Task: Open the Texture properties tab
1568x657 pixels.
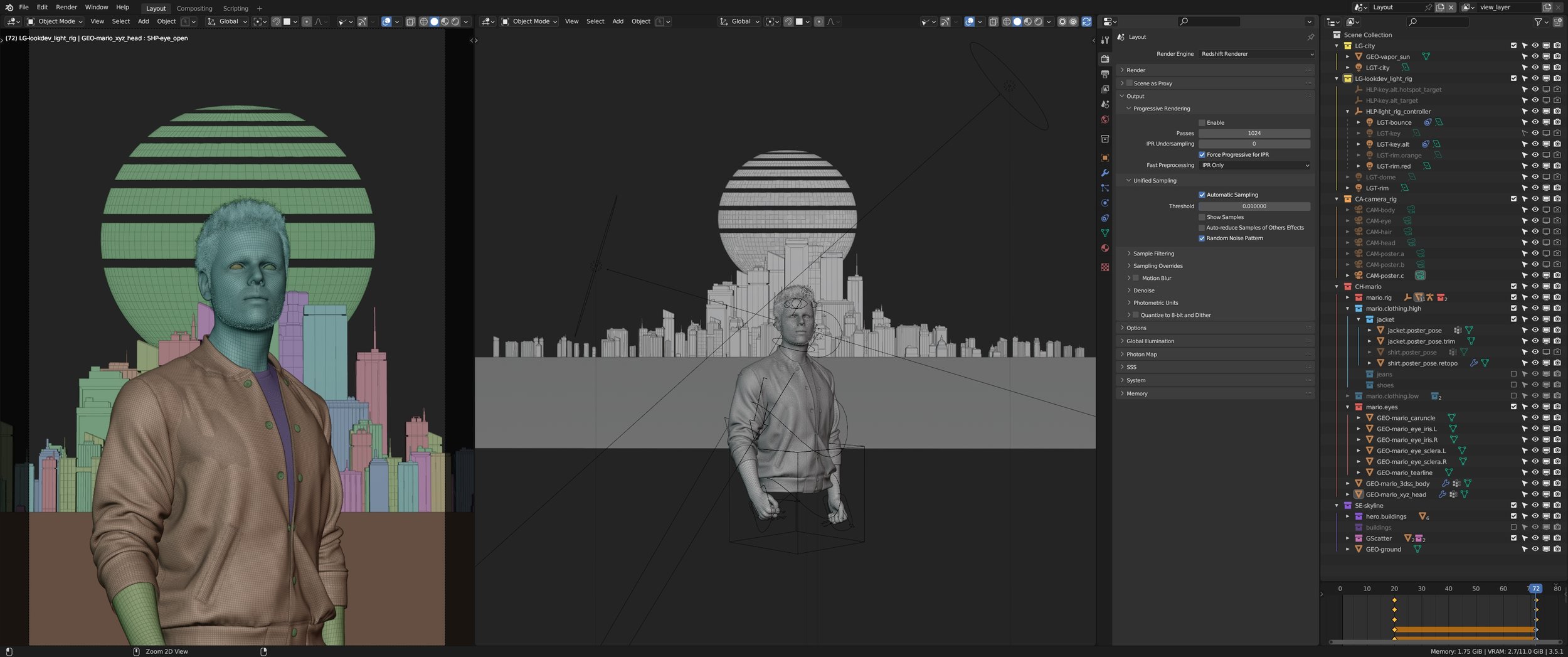Action: point(1104,267)
